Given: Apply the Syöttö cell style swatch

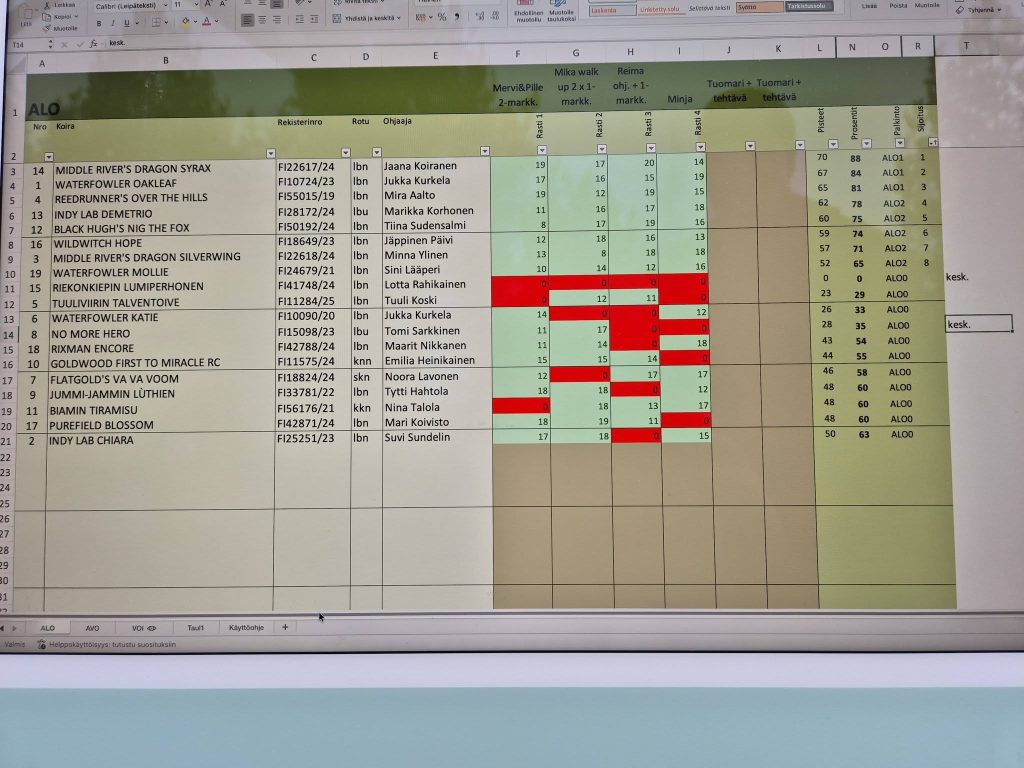Looking at the screenshot, I should (756, 7).
